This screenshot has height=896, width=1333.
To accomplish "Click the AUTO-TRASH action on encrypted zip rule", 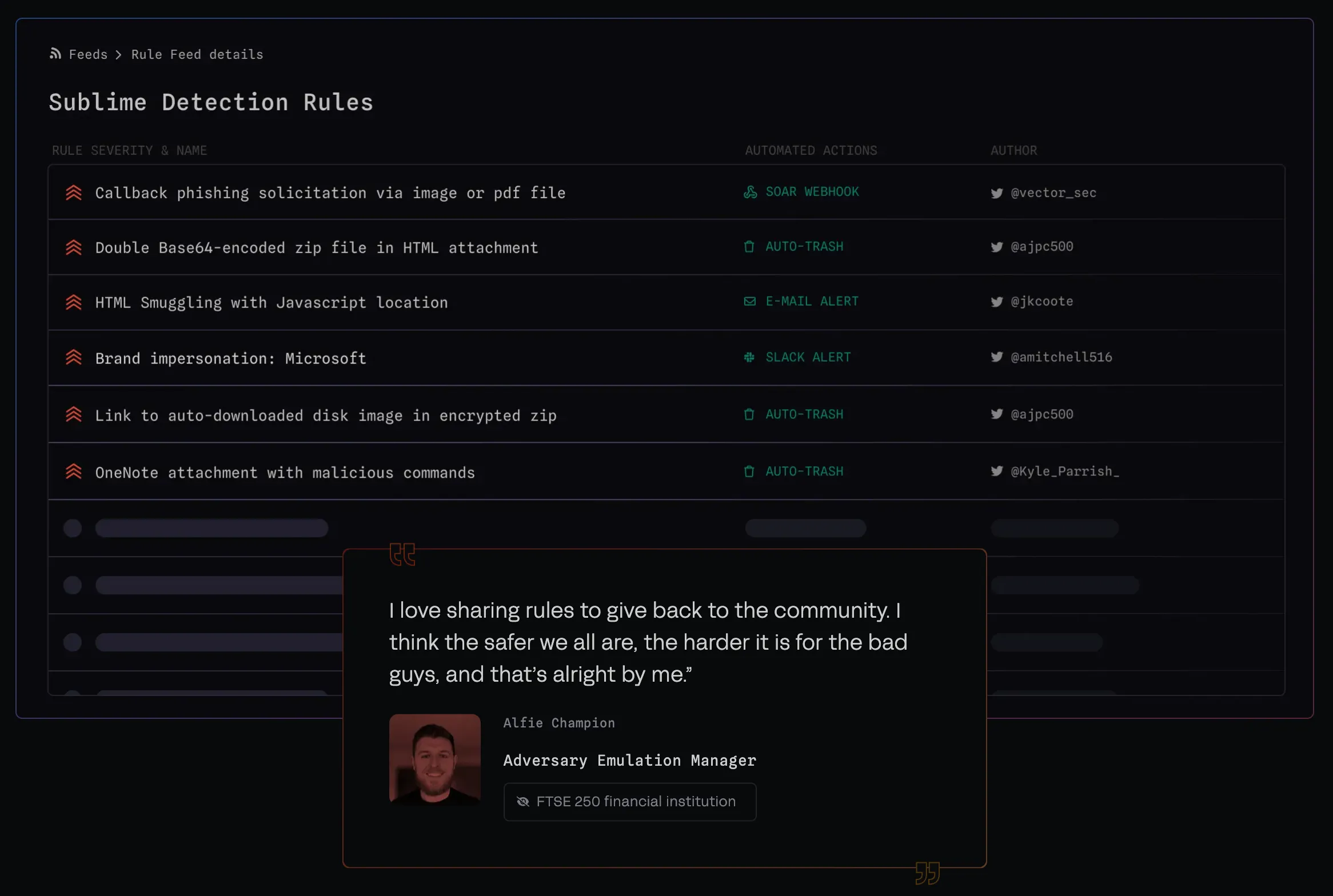I will point(804,414).
